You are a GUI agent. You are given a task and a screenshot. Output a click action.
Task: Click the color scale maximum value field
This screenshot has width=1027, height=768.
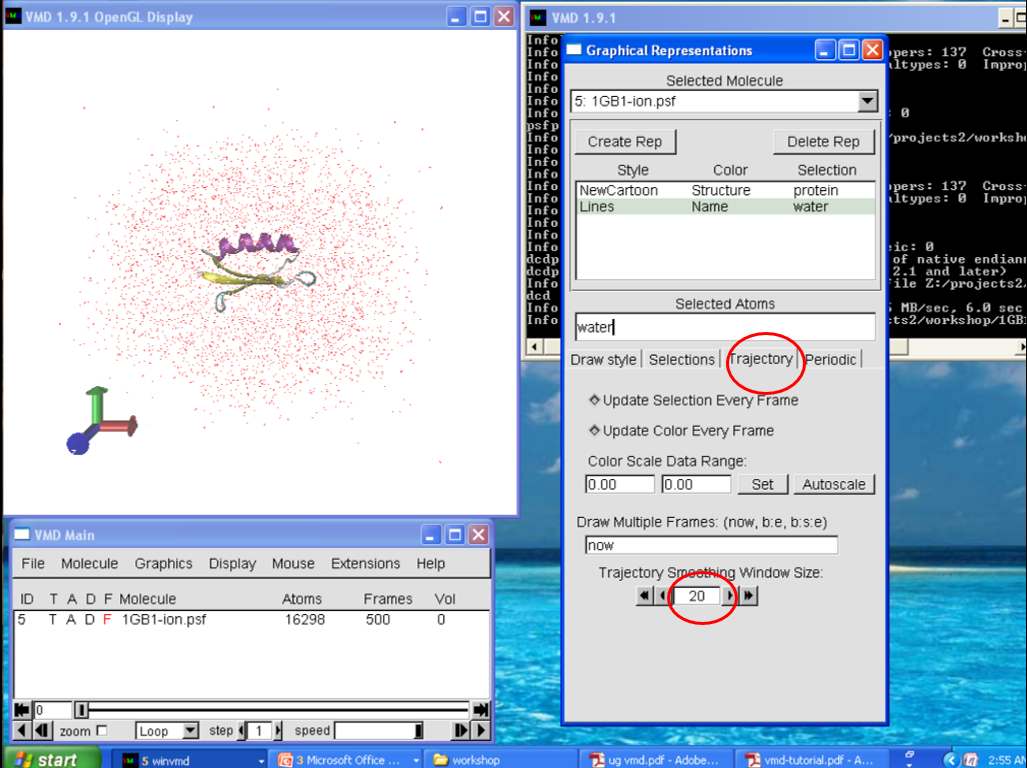click(696, 485)
